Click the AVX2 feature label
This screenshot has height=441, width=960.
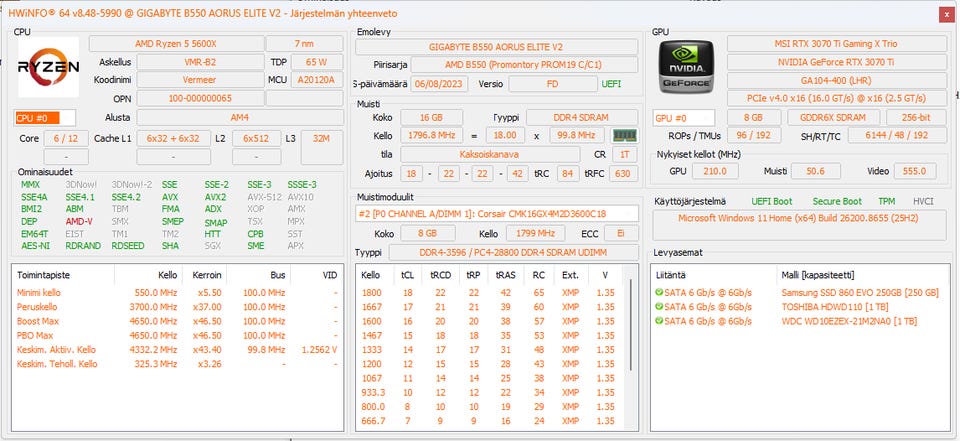pos(216,197)
